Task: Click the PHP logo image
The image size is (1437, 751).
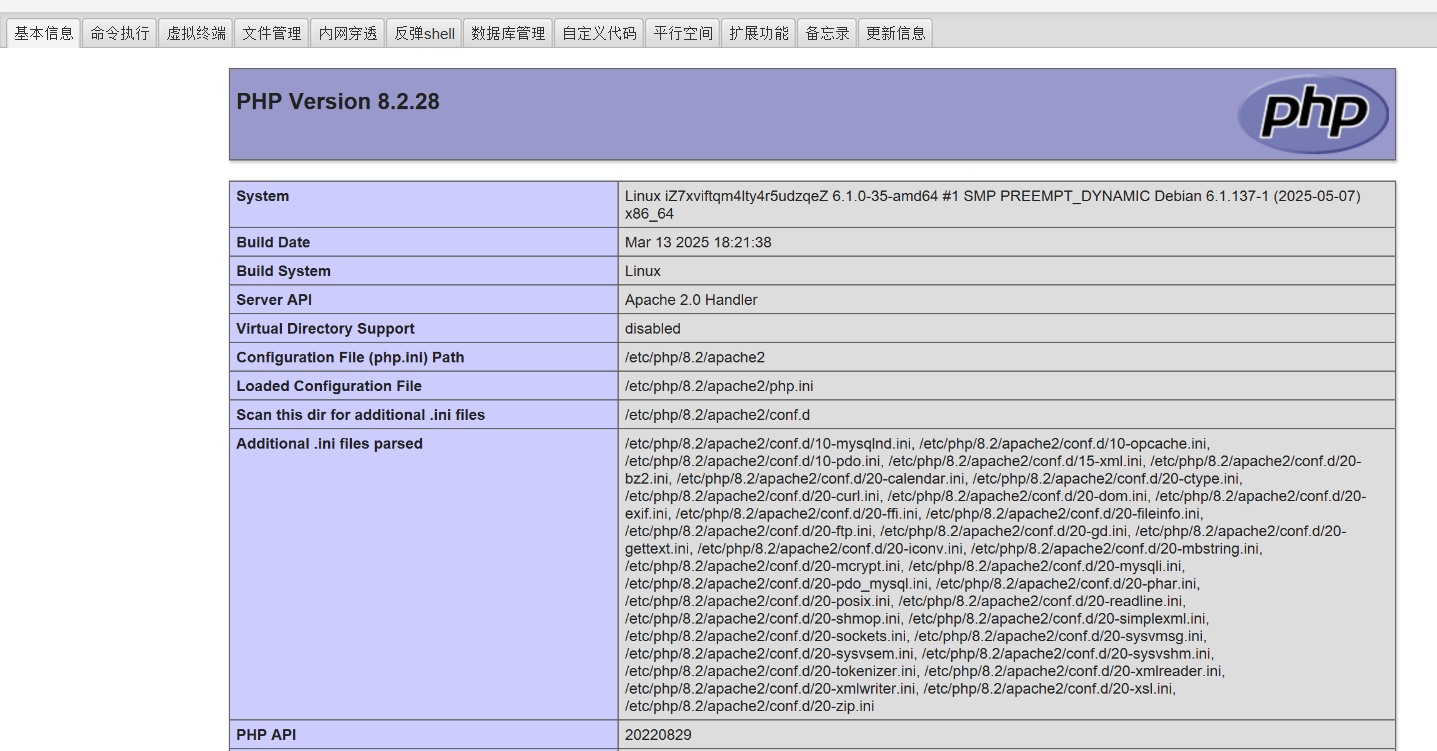Action: pos(1313,114)
